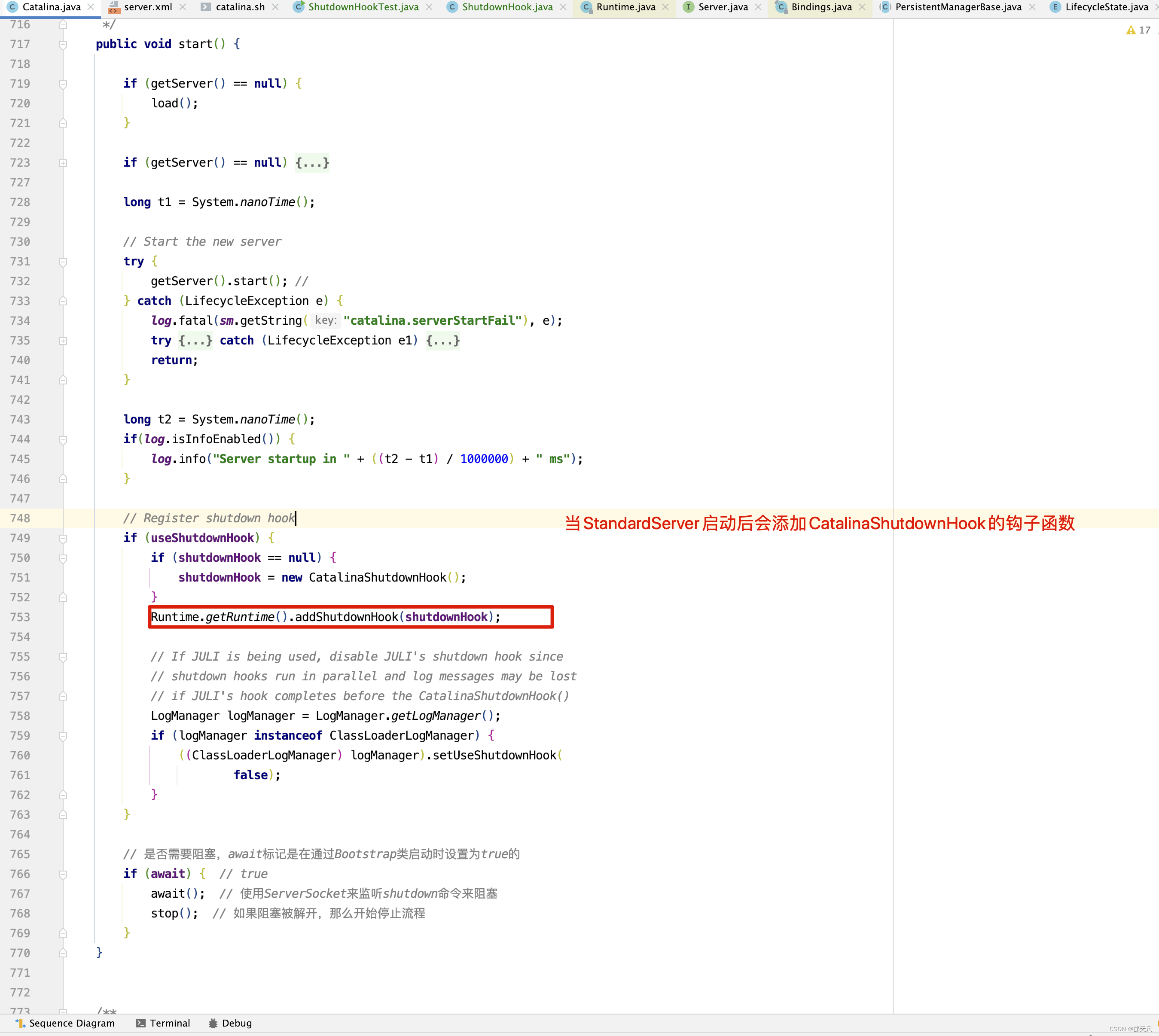Click the 1000000 number literal
Viewport: 1159px width, 1036px height.
[484, 459]
